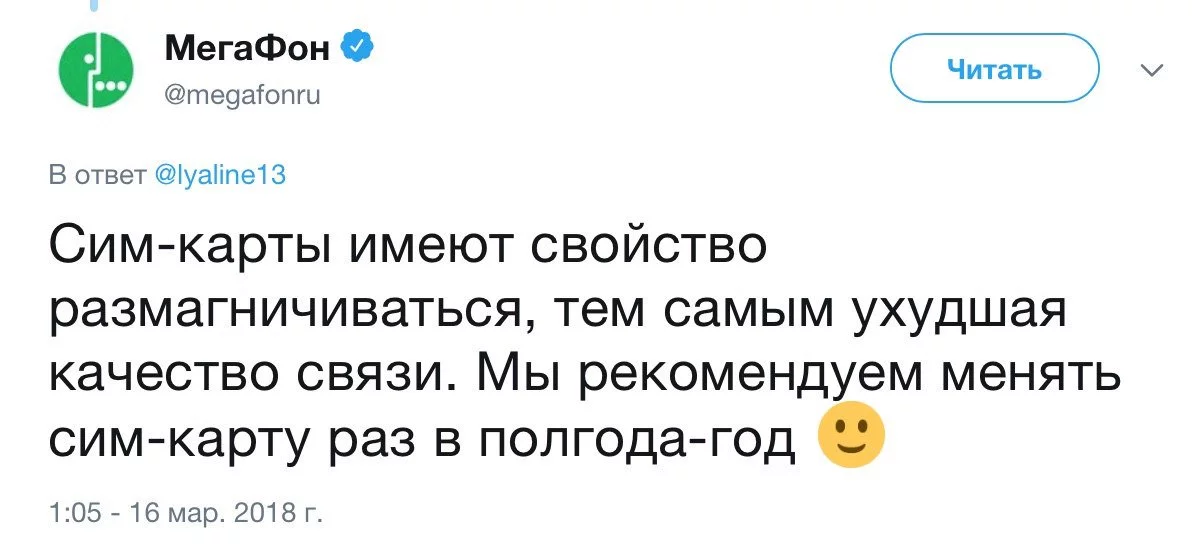
Task: Click the blue verified checkmark badge
Action: point(356,45)
